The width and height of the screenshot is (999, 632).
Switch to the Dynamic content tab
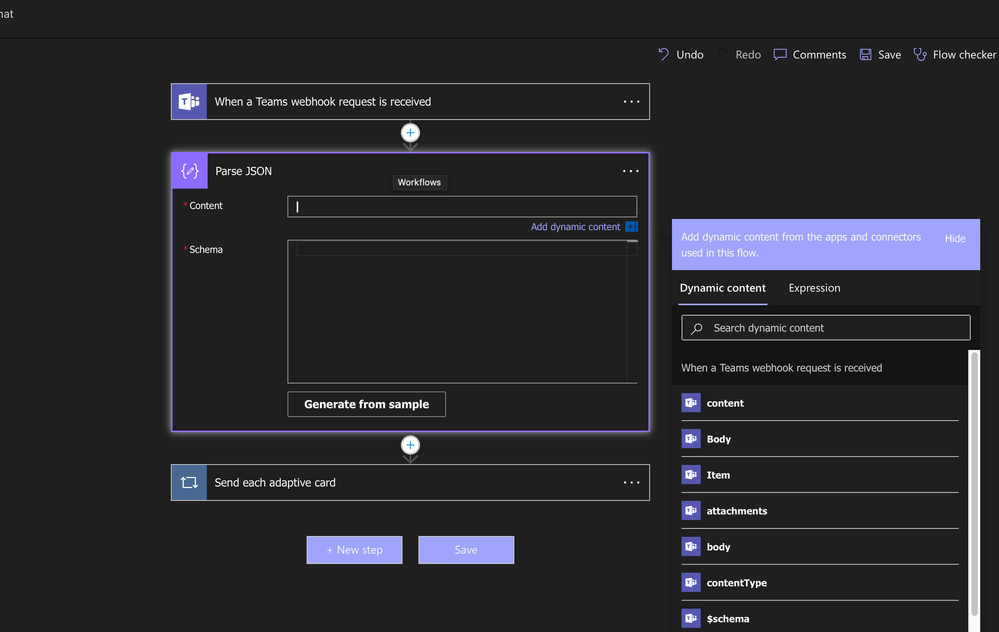coord(722,288)
